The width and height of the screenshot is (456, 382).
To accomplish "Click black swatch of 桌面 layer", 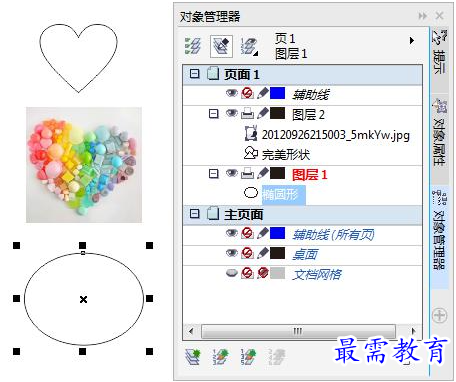I will pyautogui.click(x=277, y=253).
